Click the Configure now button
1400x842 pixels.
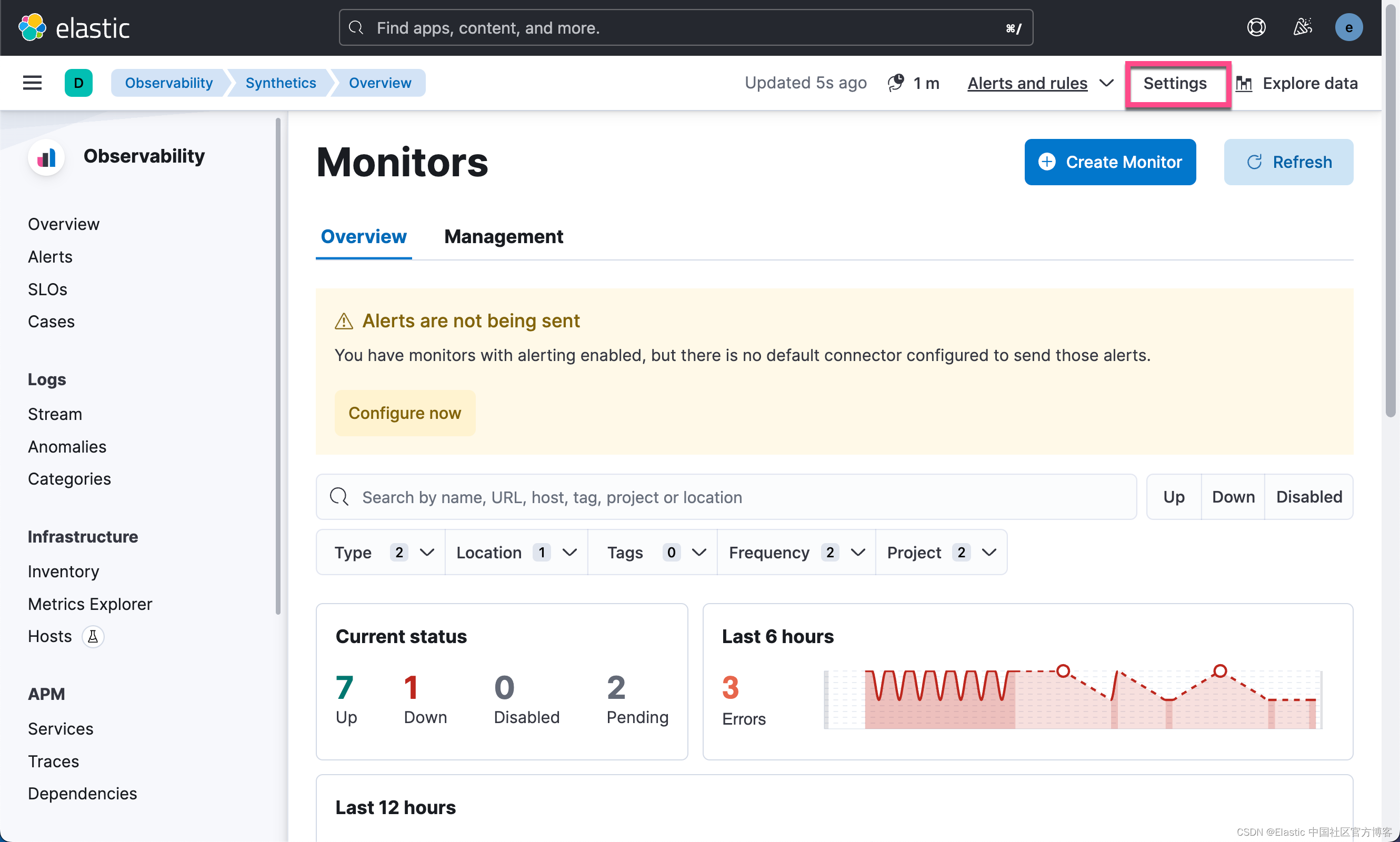coord(405,413)
